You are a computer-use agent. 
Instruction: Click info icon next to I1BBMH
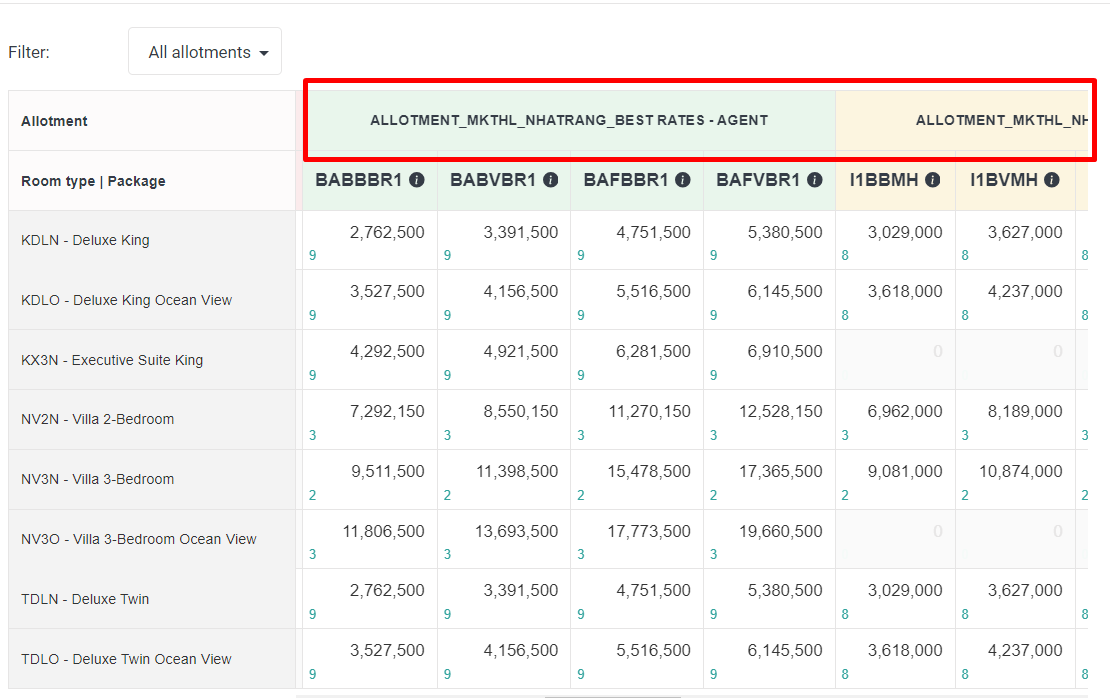pos(932,180)
